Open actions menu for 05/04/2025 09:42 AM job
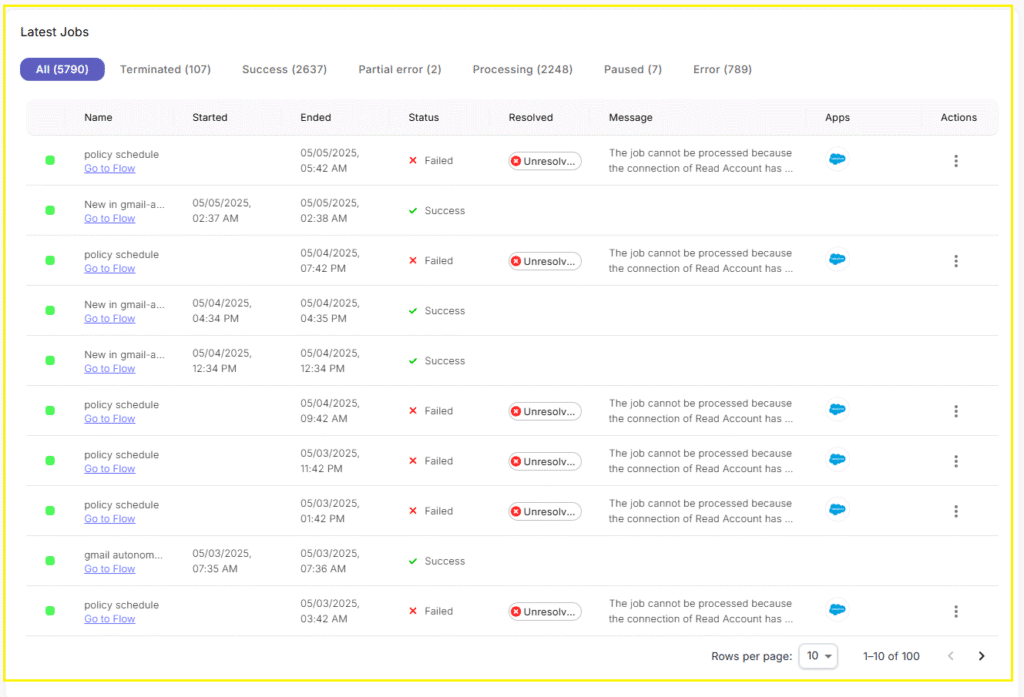 tap(956, 411)
